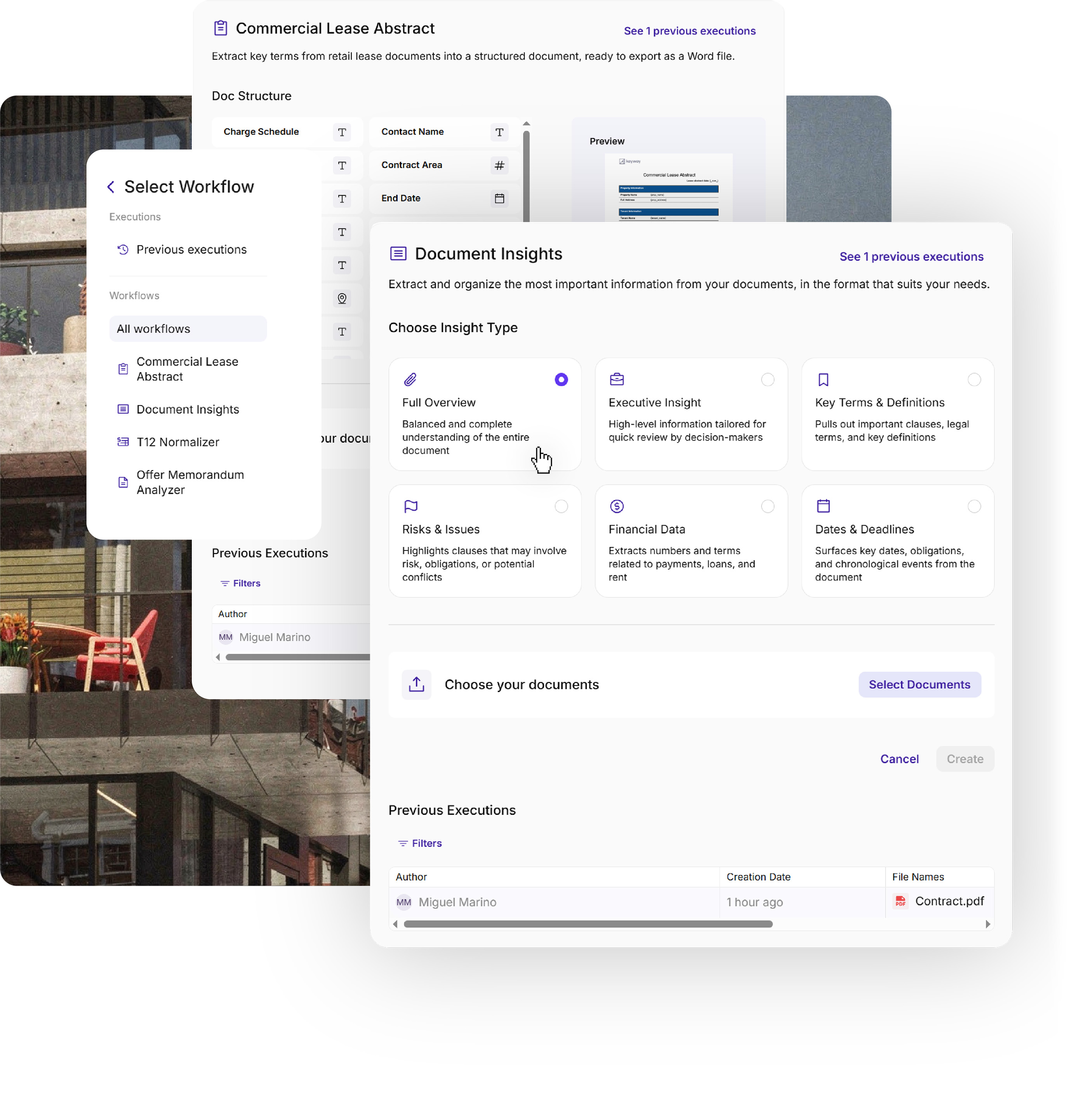Screen dimensions: 1090x1120
Task: Open Previous executions in the sidebar
Action: 191,250
